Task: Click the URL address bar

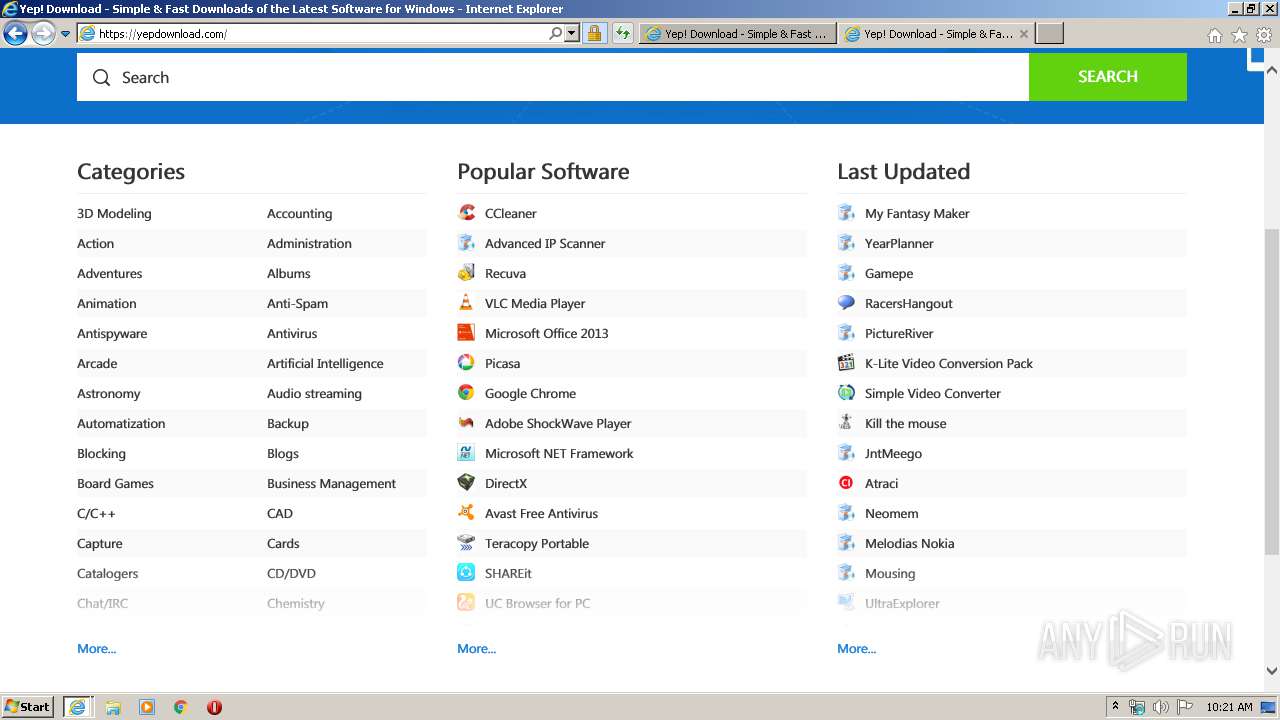Action: pos(320,33)
